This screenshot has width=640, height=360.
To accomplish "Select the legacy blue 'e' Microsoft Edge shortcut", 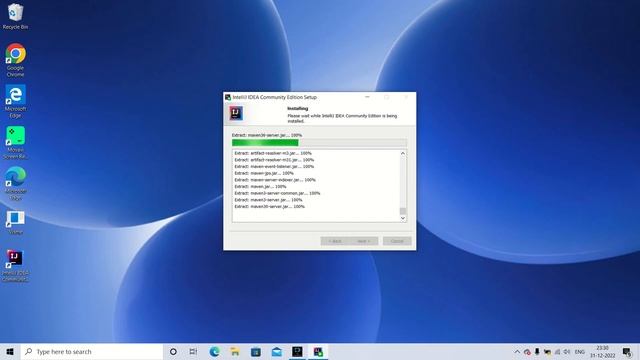I will [16, 101].
